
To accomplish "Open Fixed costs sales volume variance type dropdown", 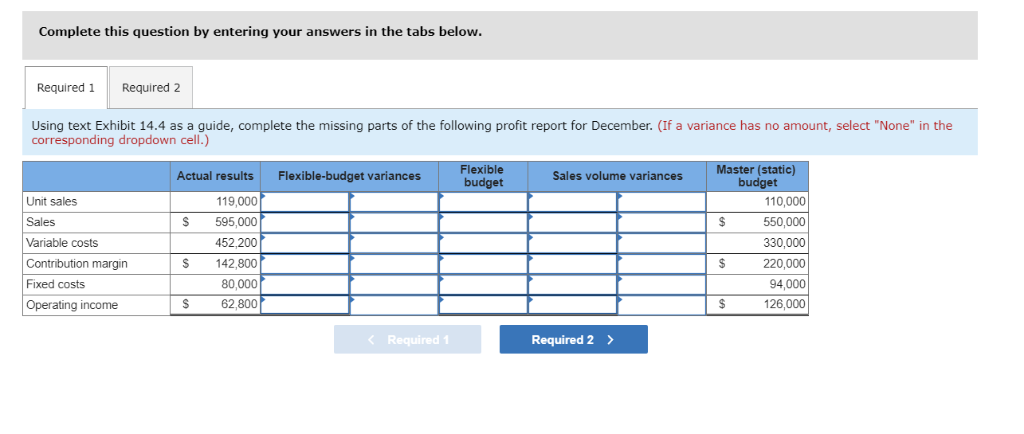I will pos(662,285).
